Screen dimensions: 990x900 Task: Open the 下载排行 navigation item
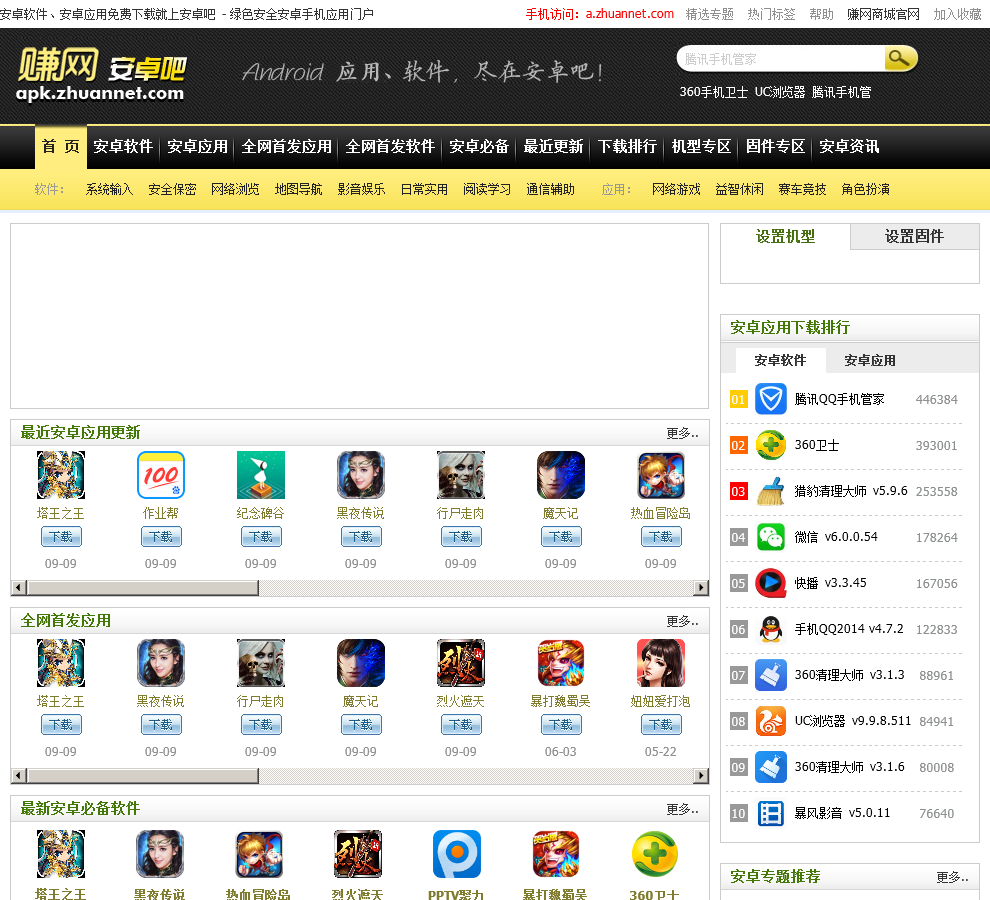click(x=628, y=147)
